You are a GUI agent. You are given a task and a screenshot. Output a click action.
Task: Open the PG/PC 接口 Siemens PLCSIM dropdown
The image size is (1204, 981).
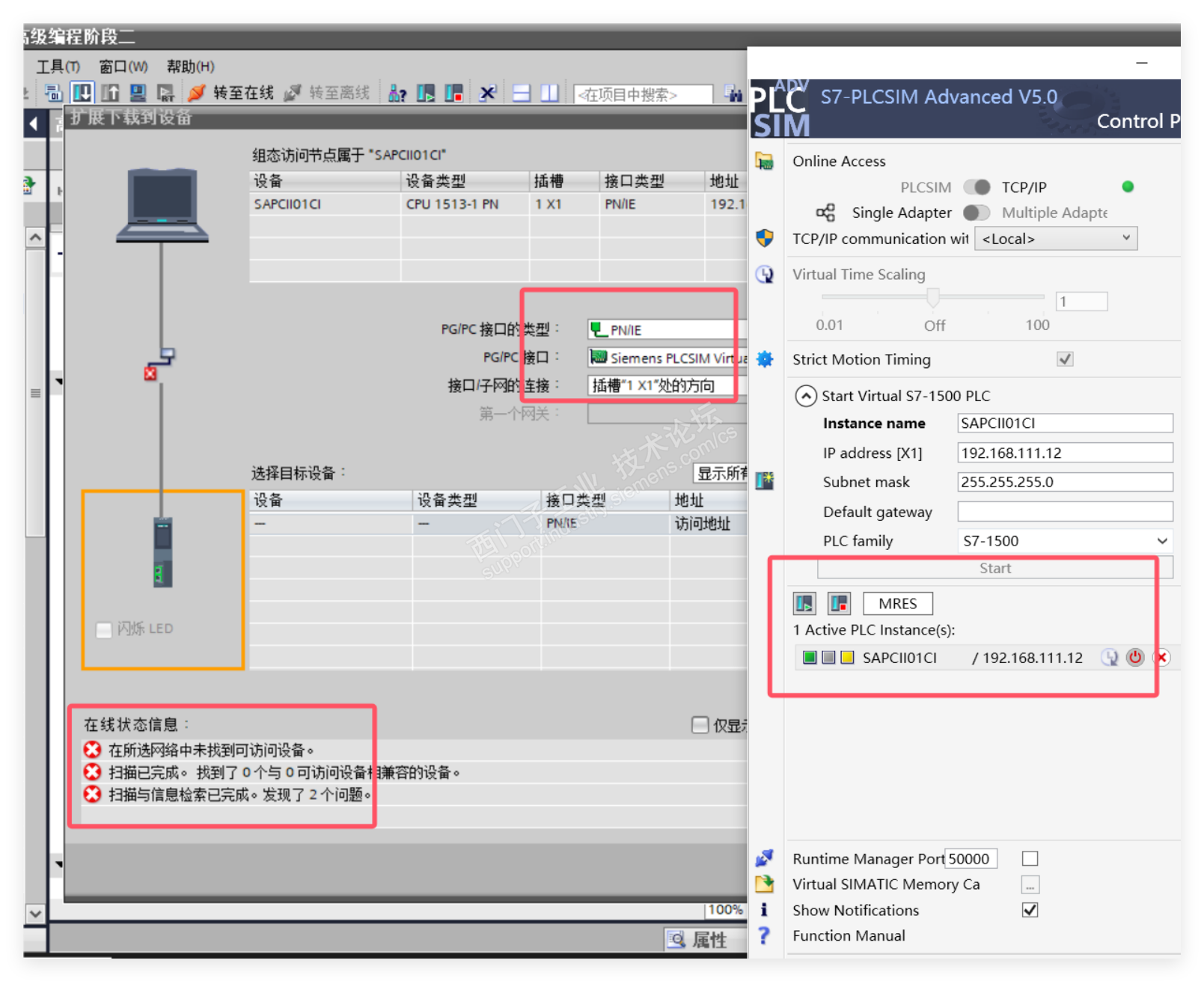pos(667,358)
